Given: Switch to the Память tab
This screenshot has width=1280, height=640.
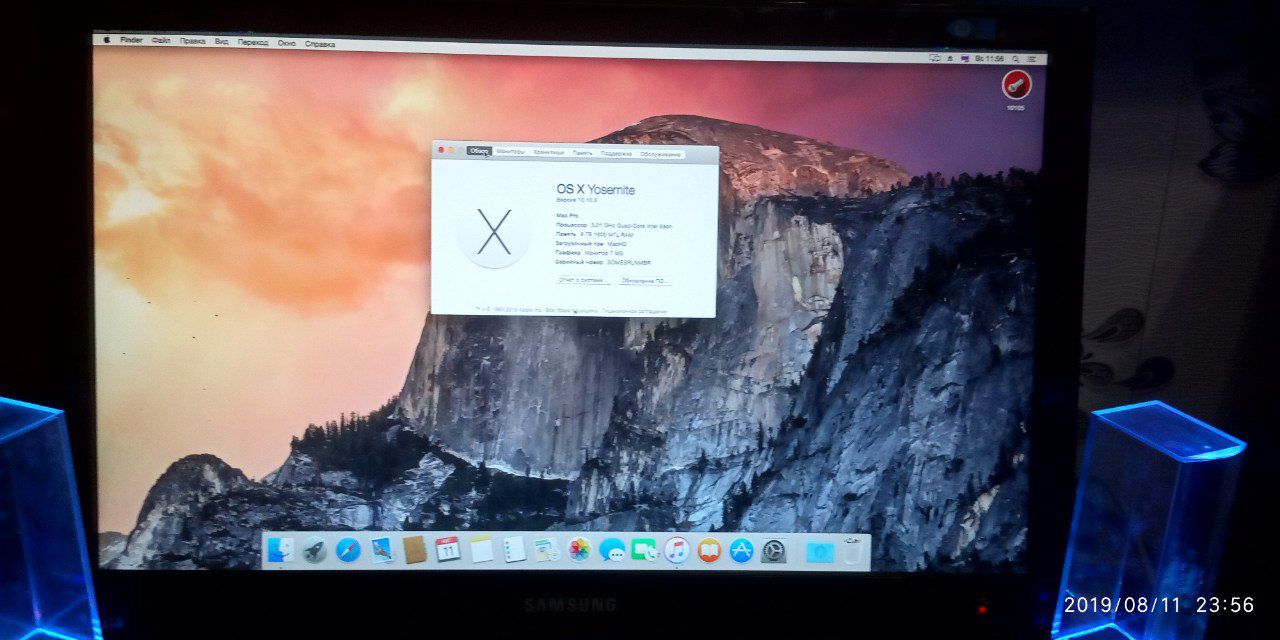Looking at the screenshot, I should 583,153.
